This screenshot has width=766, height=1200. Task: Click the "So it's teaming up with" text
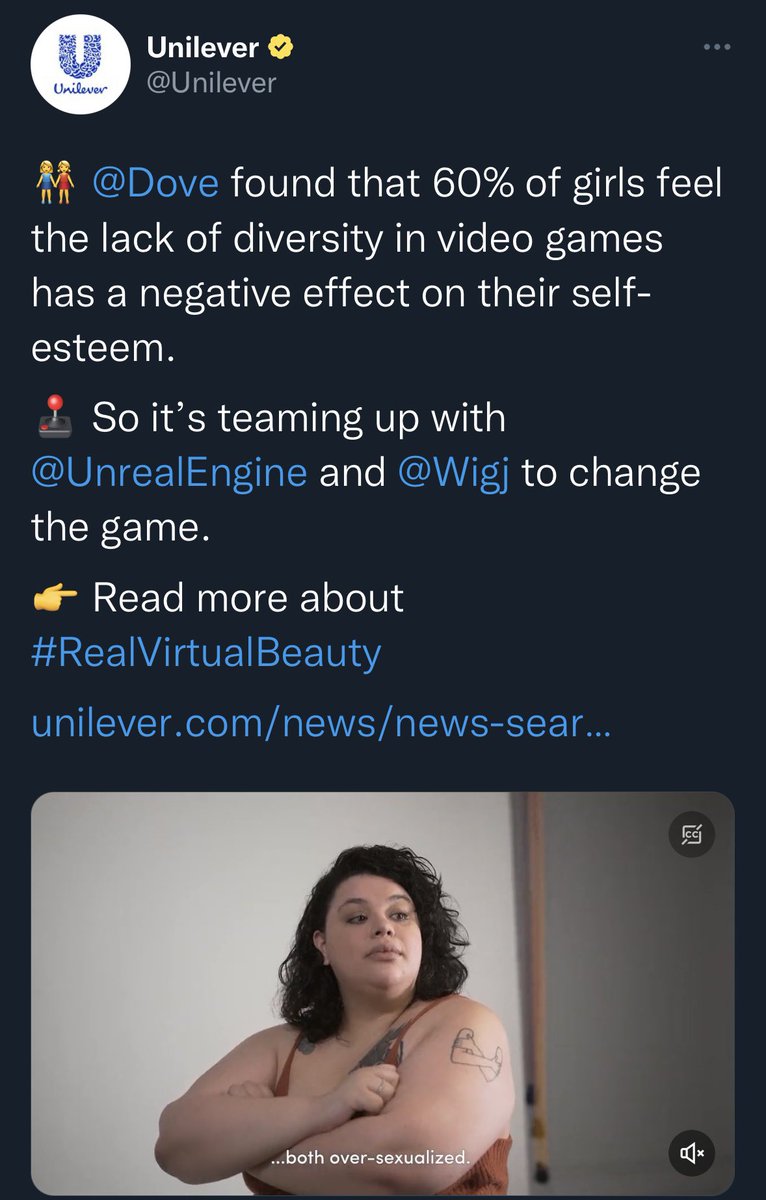coord(299,418)
